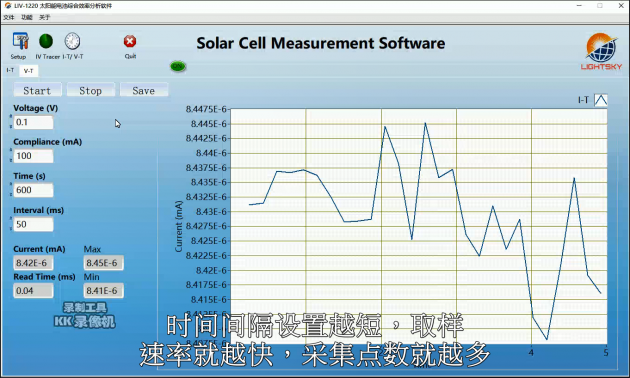Image resolution: width=630 pixels, height=378 pixels.
Task: Click the x-axis tick label 4
Action: click(x=531, y=352)
